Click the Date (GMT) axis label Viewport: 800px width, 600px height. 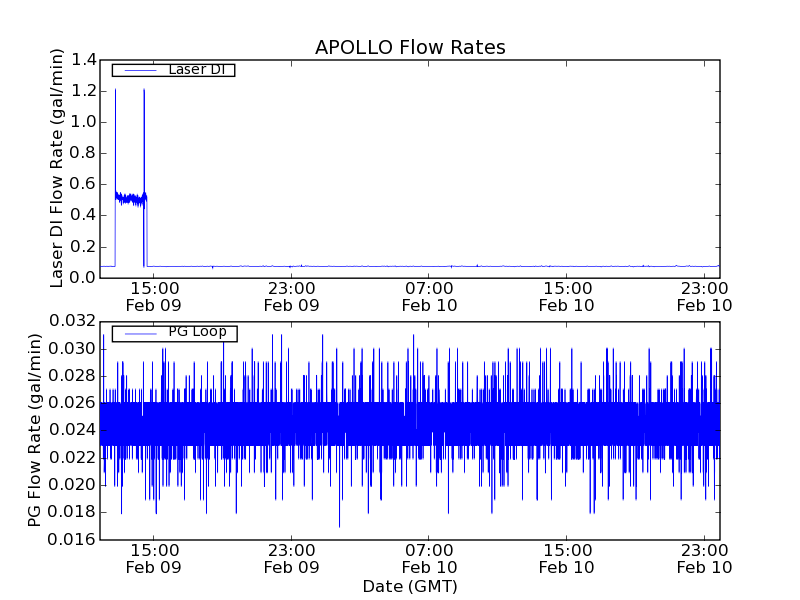coord(410,587)
